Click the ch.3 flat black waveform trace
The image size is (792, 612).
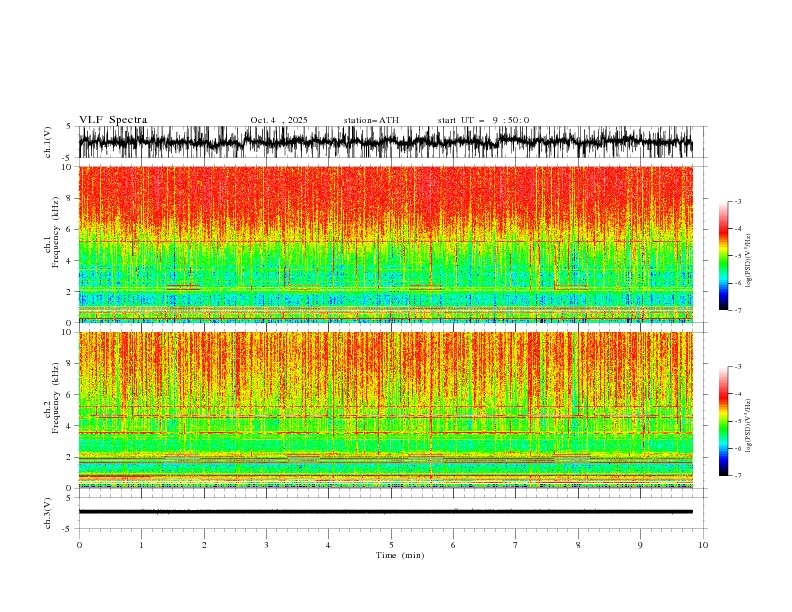click(x=385, y=512)
